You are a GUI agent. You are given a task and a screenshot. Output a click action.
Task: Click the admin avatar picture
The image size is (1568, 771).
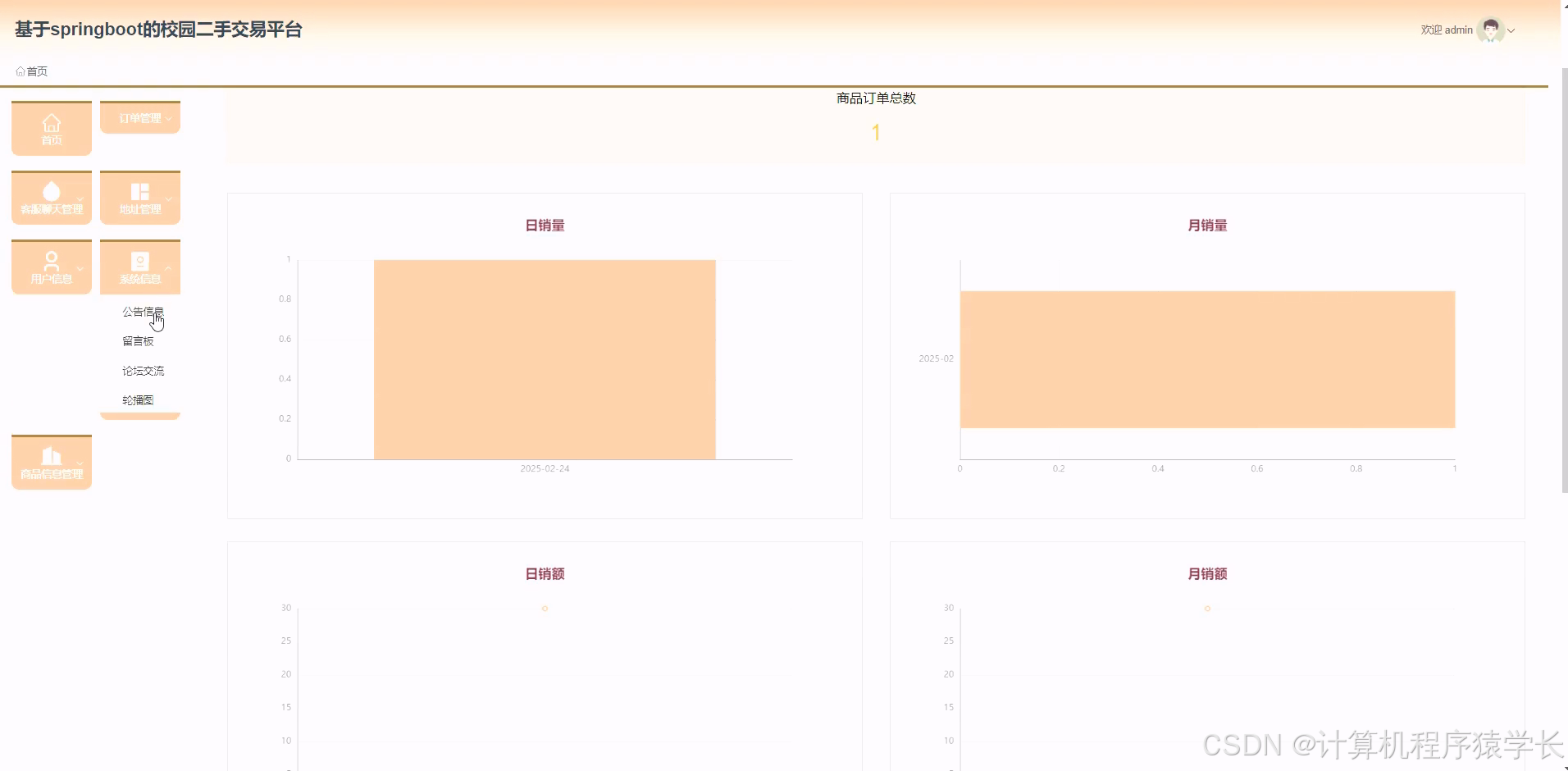coord(1491,30)
